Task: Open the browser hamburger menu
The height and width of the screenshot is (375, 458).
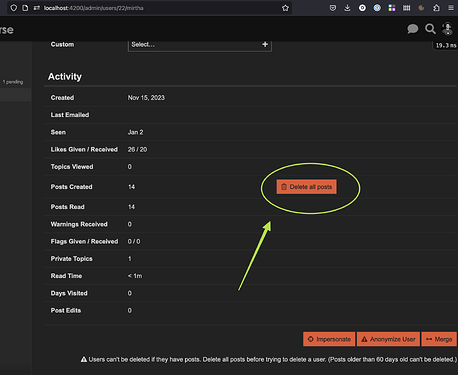Action: [451, 8]
